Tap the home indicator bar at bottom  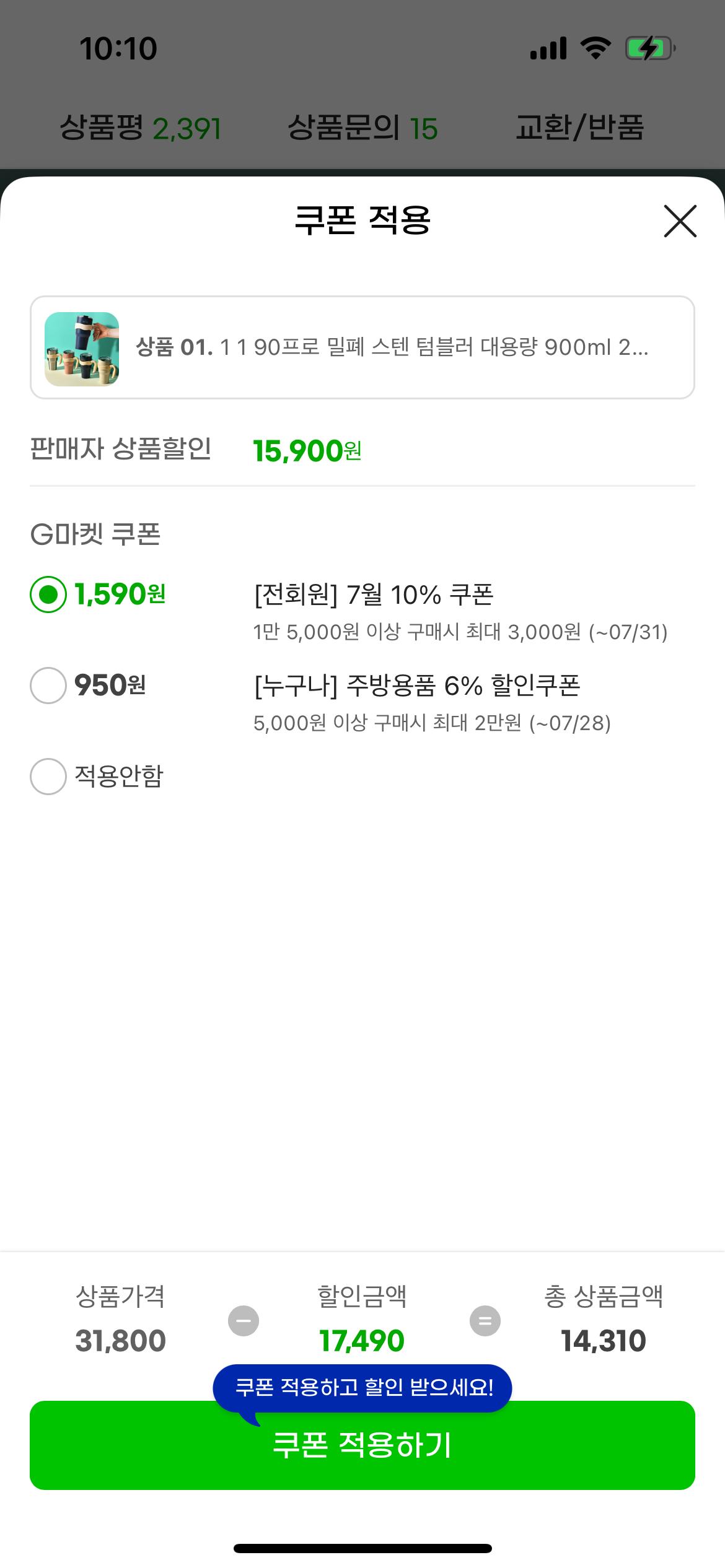[x=362, y=1548]
